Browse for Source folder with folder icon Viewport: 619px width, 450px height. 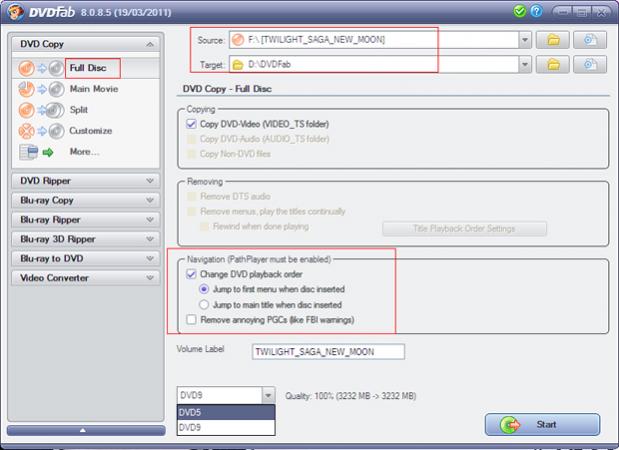click(553, 40)
